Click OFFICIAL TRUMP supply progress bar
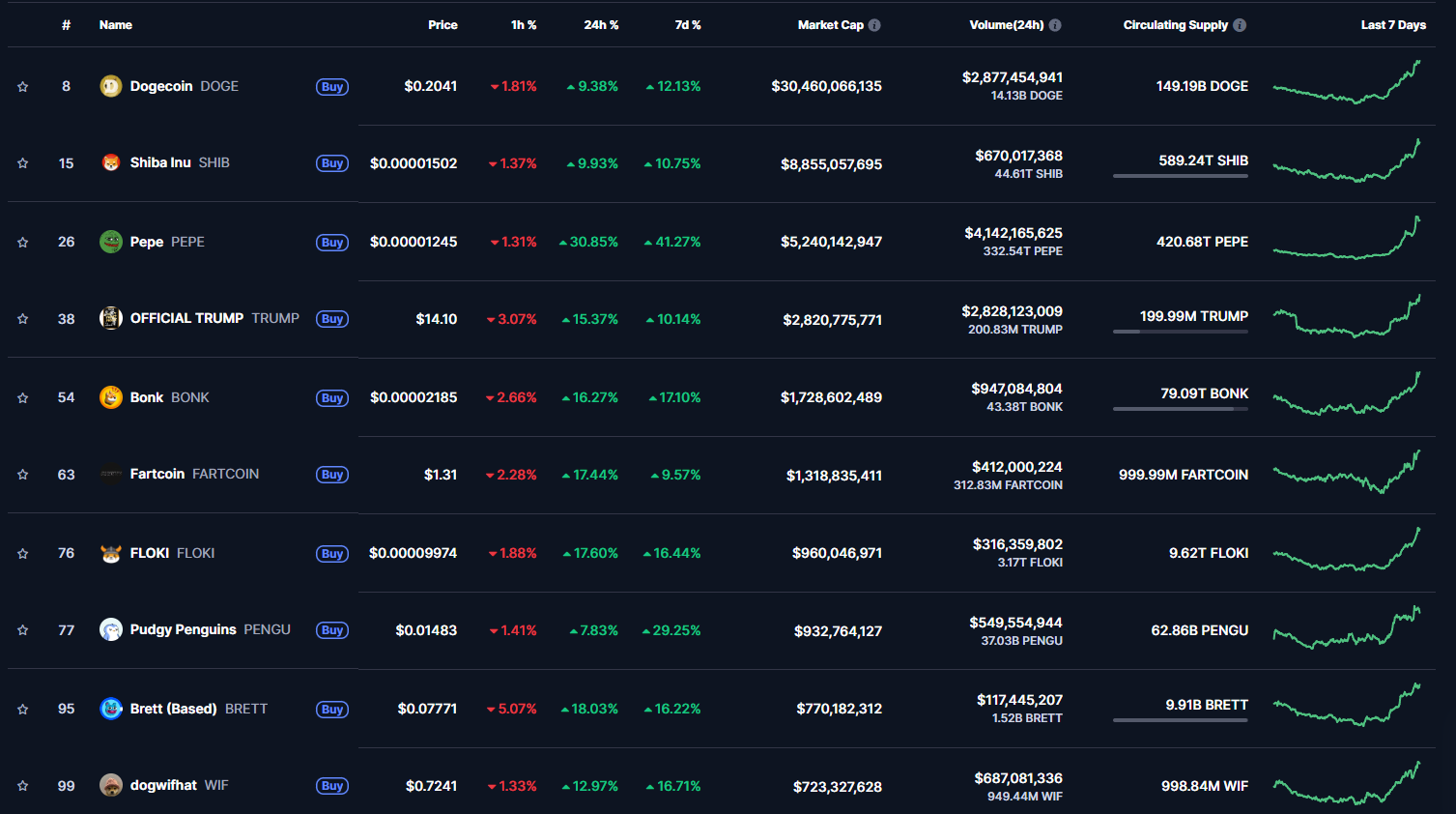This screenshot has width=1456, height=814. tap(1181, 332)
